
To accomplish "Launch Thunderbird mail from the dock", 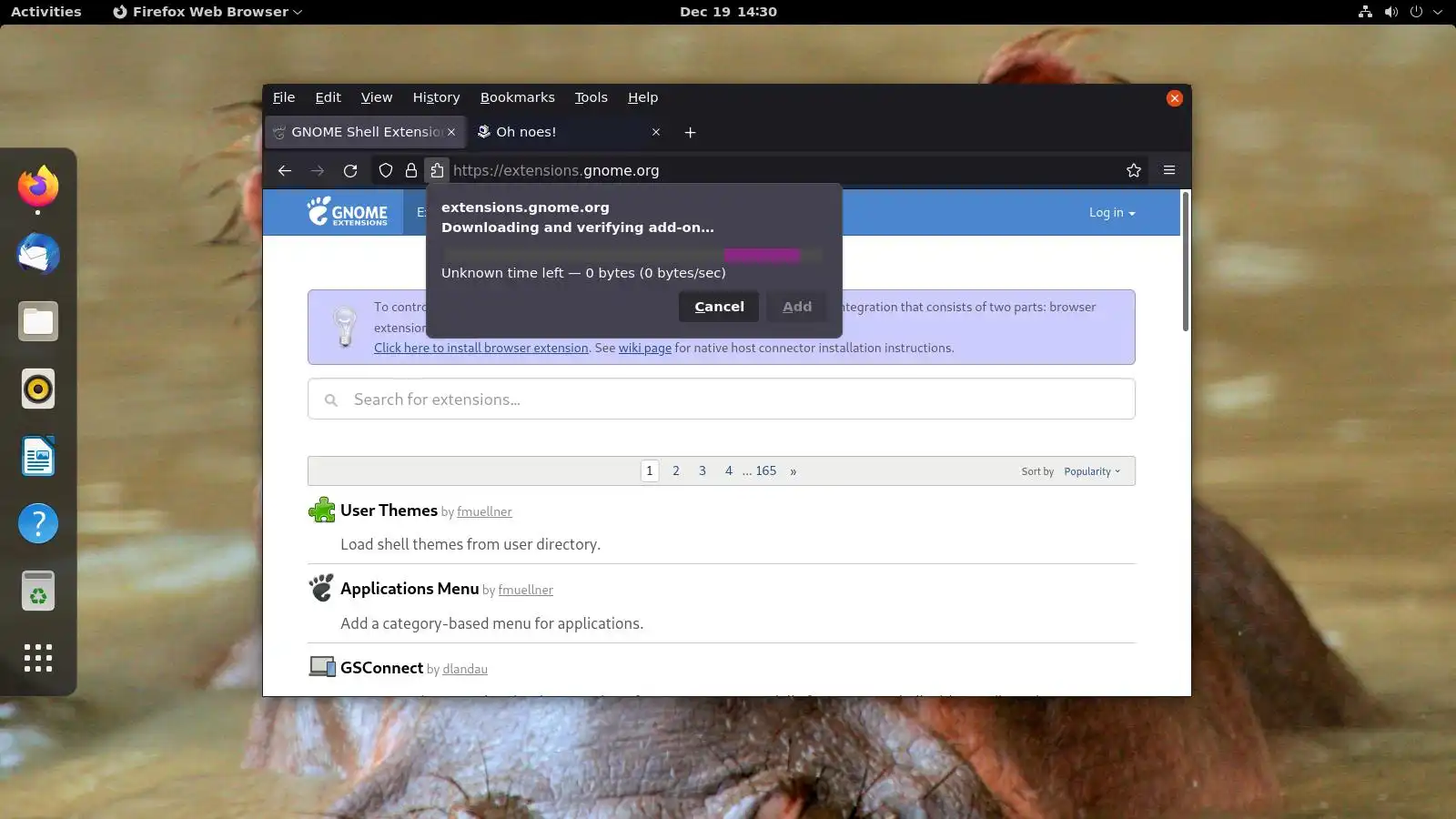I will pyautogui.click(x=38, y=254).
